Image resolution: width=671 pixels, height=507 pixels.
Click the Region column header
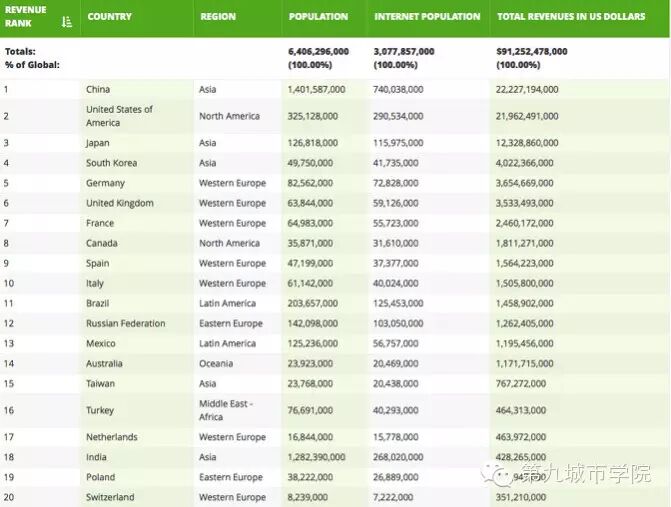point(218,17)
